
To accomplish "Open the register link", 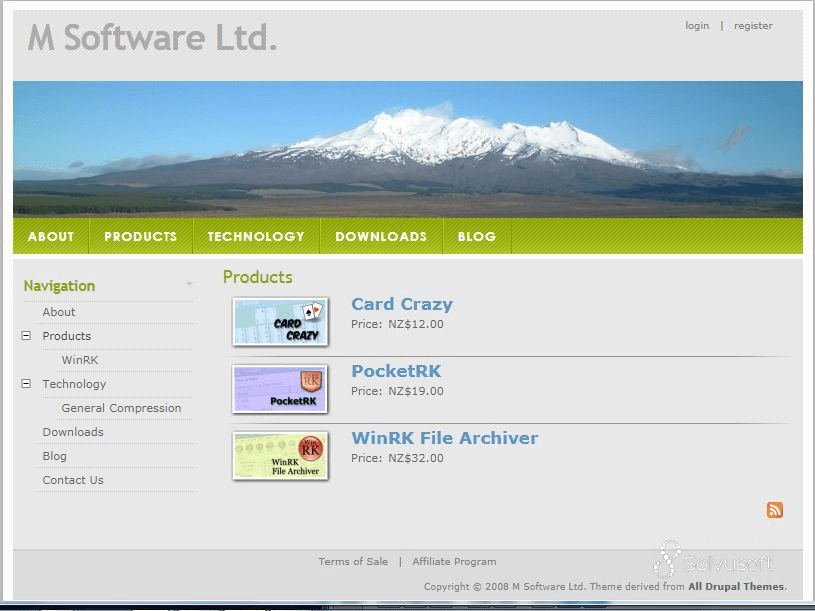I will coord(753,25).
